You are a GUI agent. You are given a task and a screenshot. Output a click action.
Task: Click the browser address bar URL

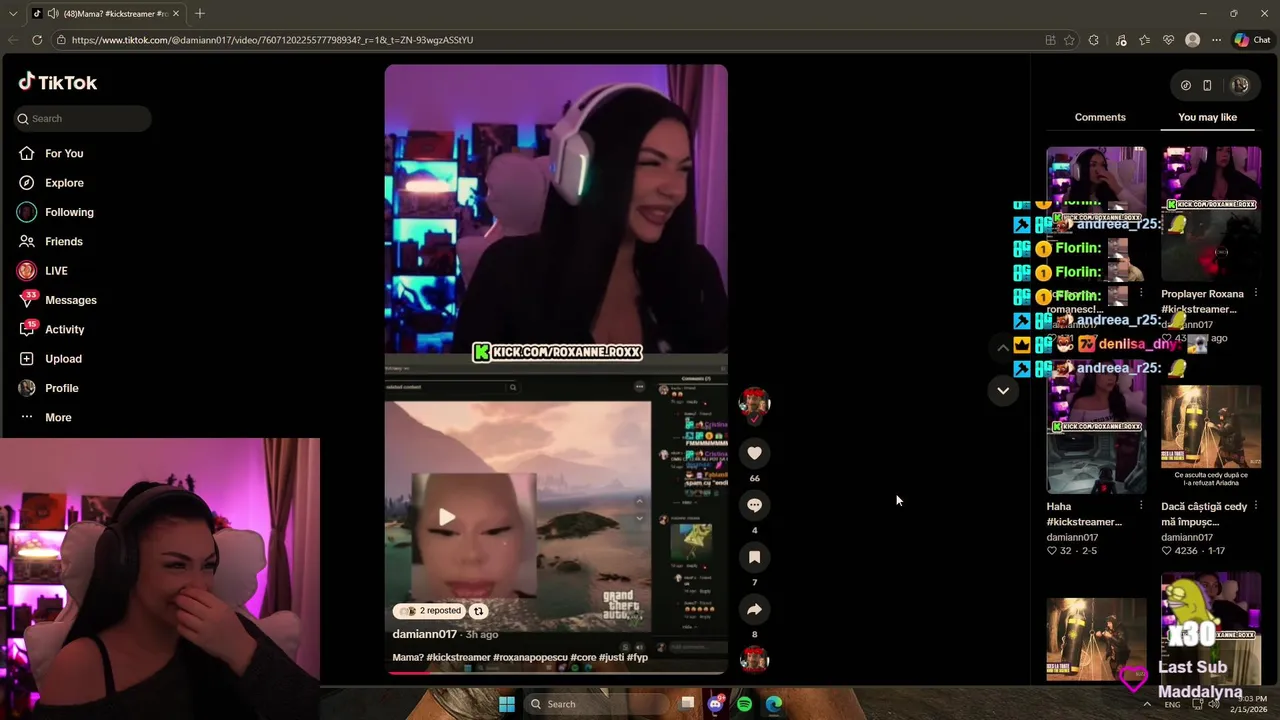[x=272, y=40]
